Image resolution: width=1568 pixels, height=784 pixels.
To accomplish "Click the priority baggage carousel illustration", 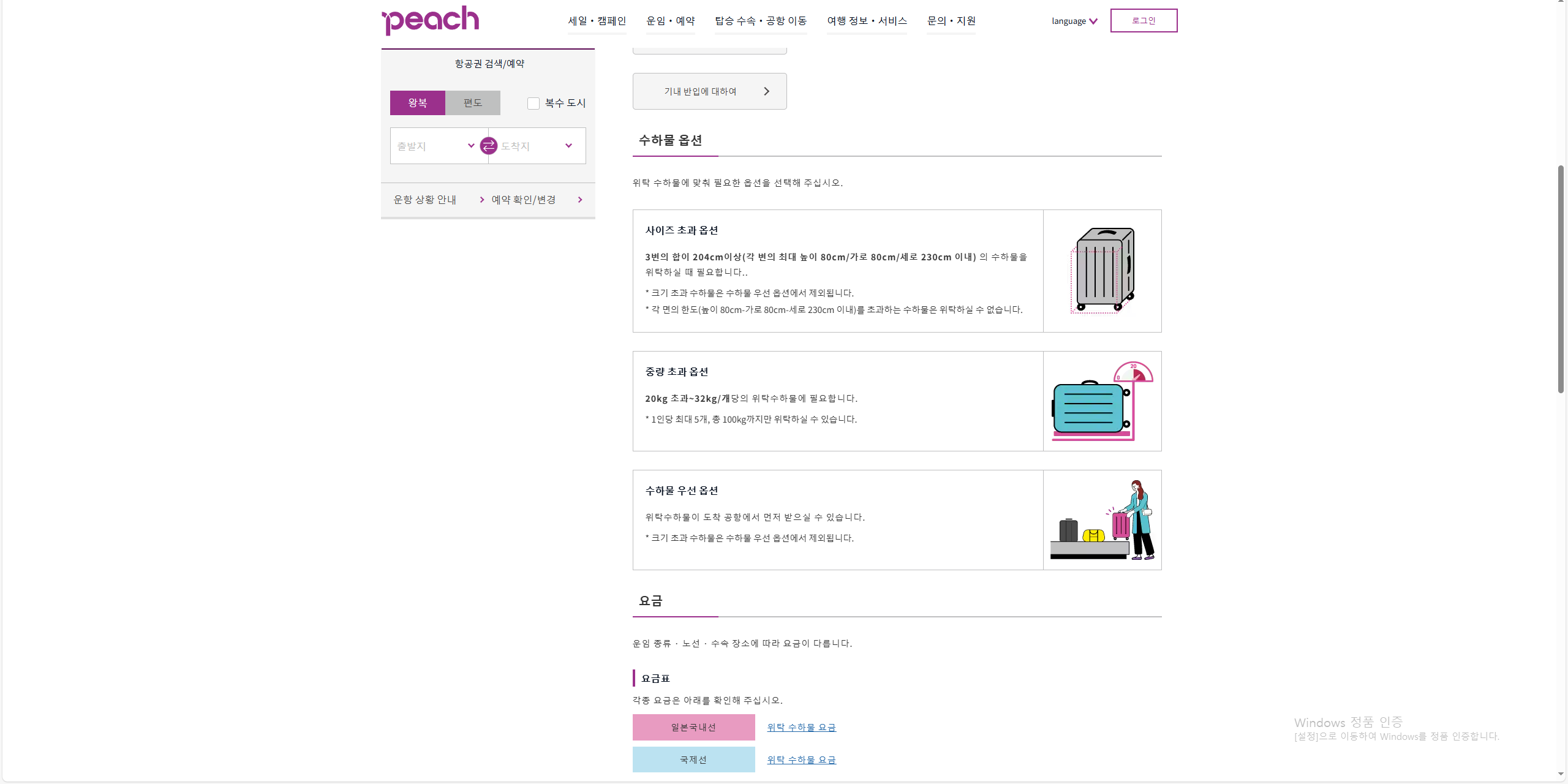I will pyautogui.click(x=1102, y=520).
